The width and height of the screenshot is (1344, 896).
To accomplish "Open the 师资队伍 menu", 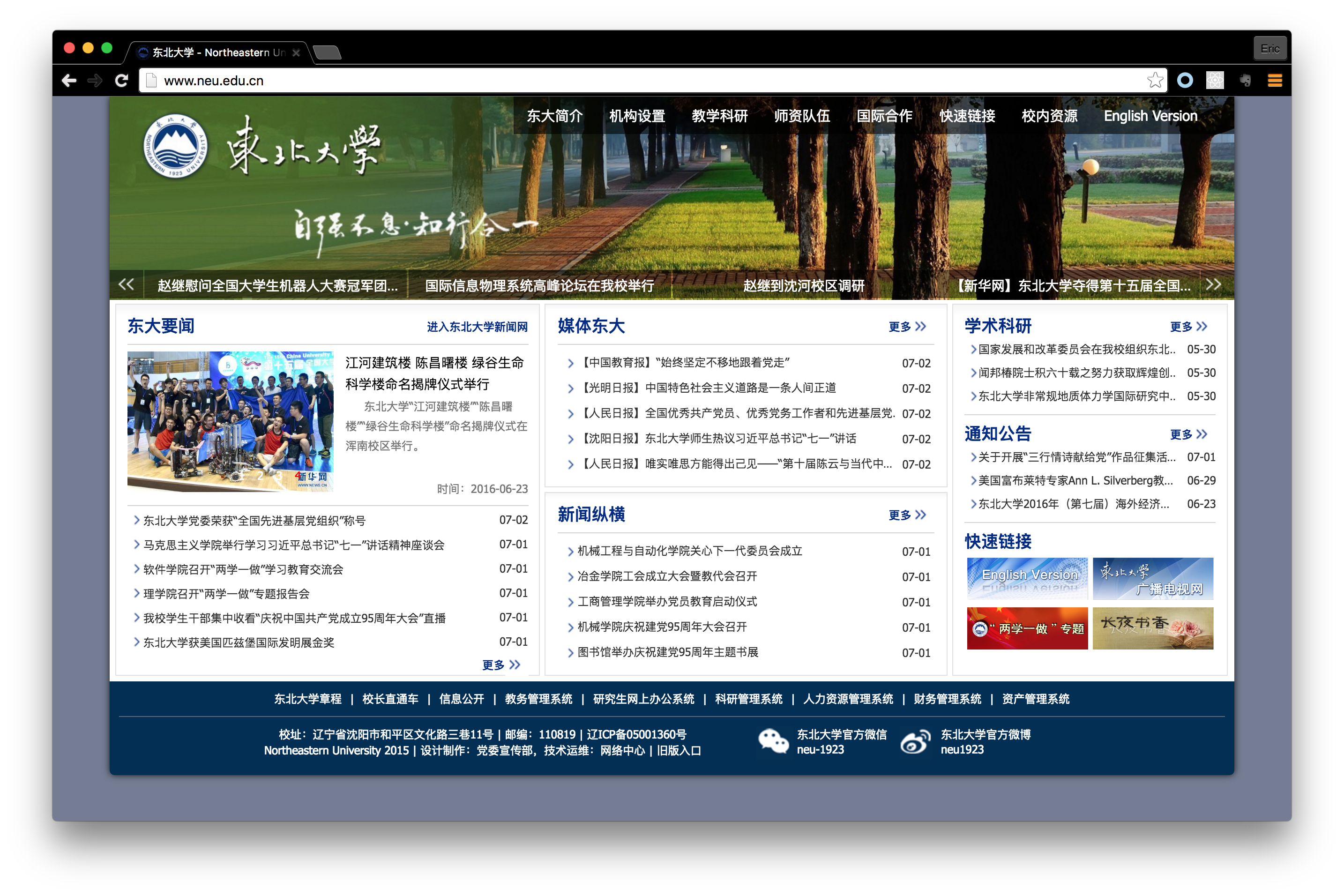I will tap(802, 116).
